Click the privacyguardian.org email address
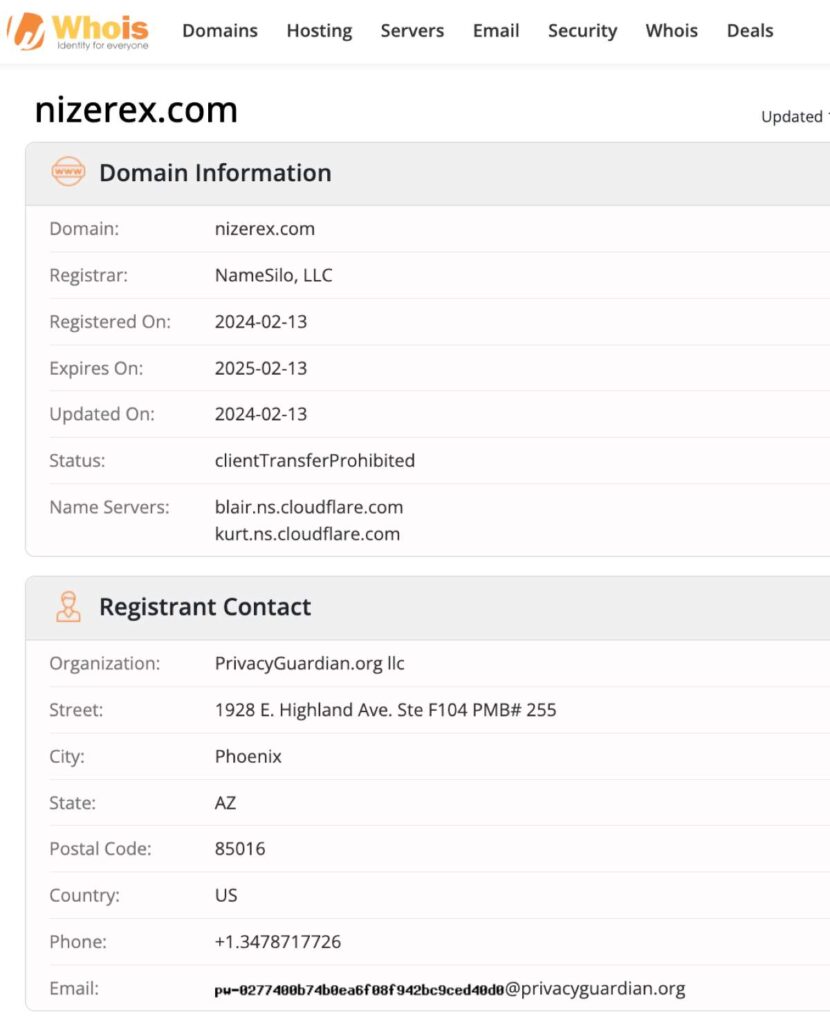 coord(450,988)
